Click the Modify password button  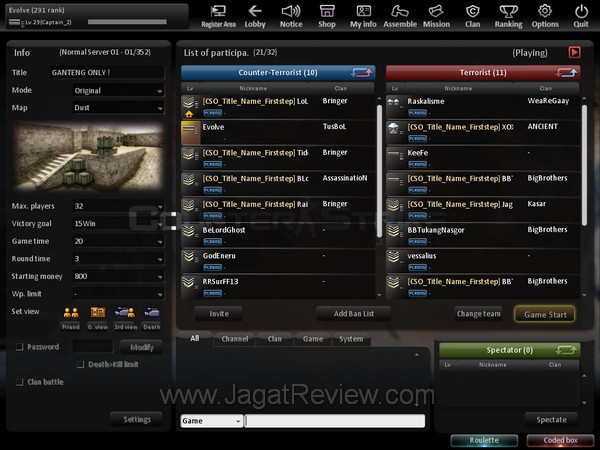coord(141,347)
